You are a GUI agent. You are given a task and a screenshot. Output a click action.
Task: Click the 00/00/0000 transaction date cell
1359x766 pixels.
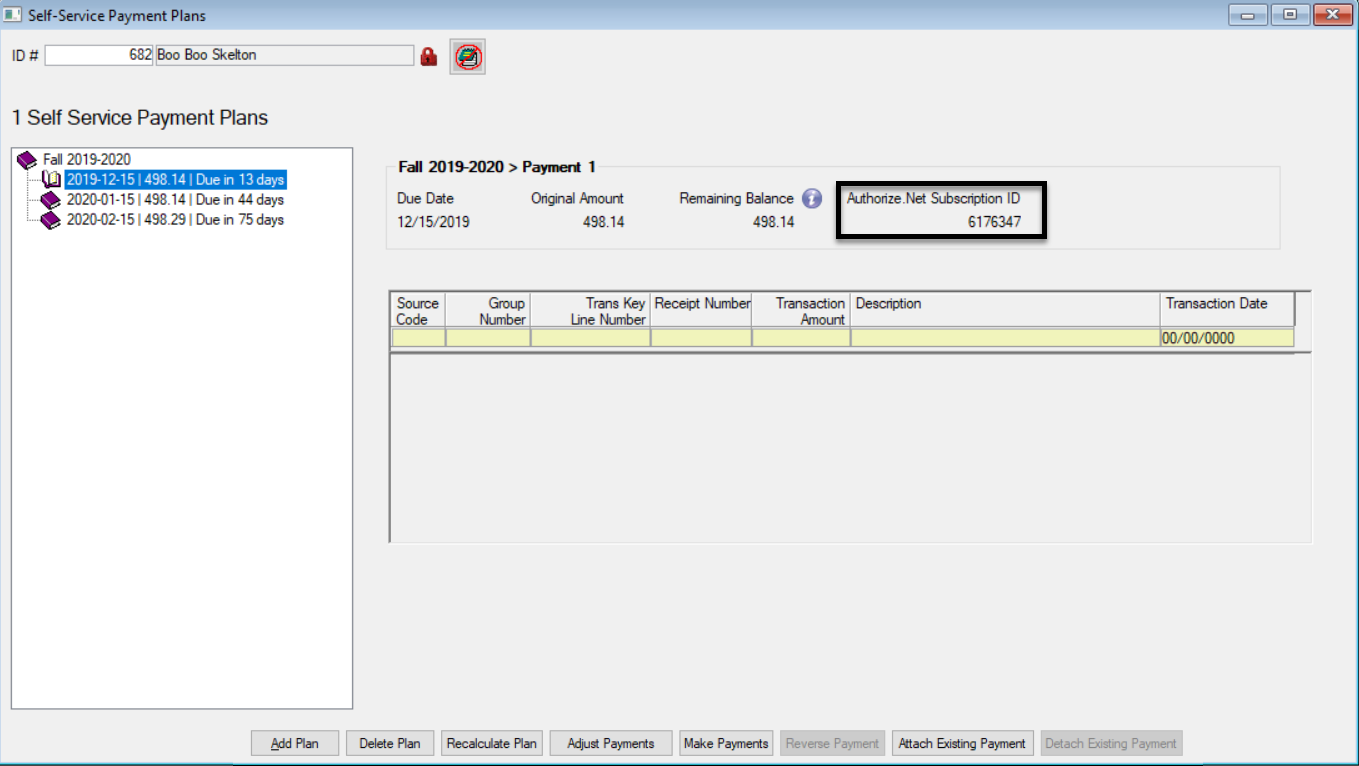(1227, 338)
